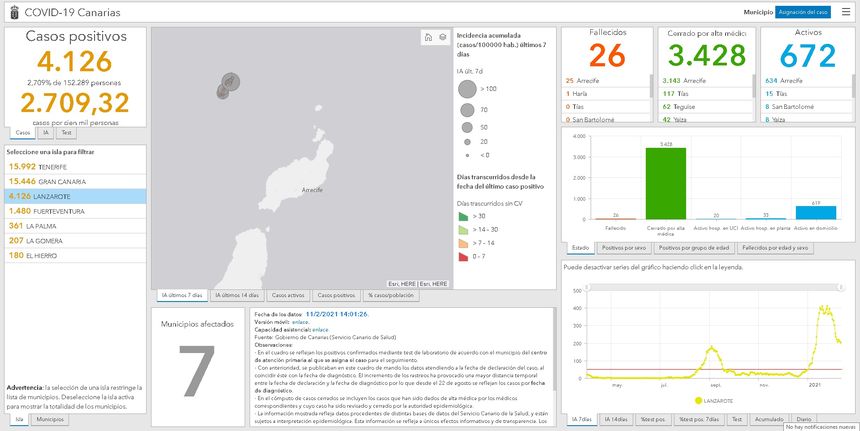Switch to Positivos por sexo tab
860x431 pixels.
[625, 247]
